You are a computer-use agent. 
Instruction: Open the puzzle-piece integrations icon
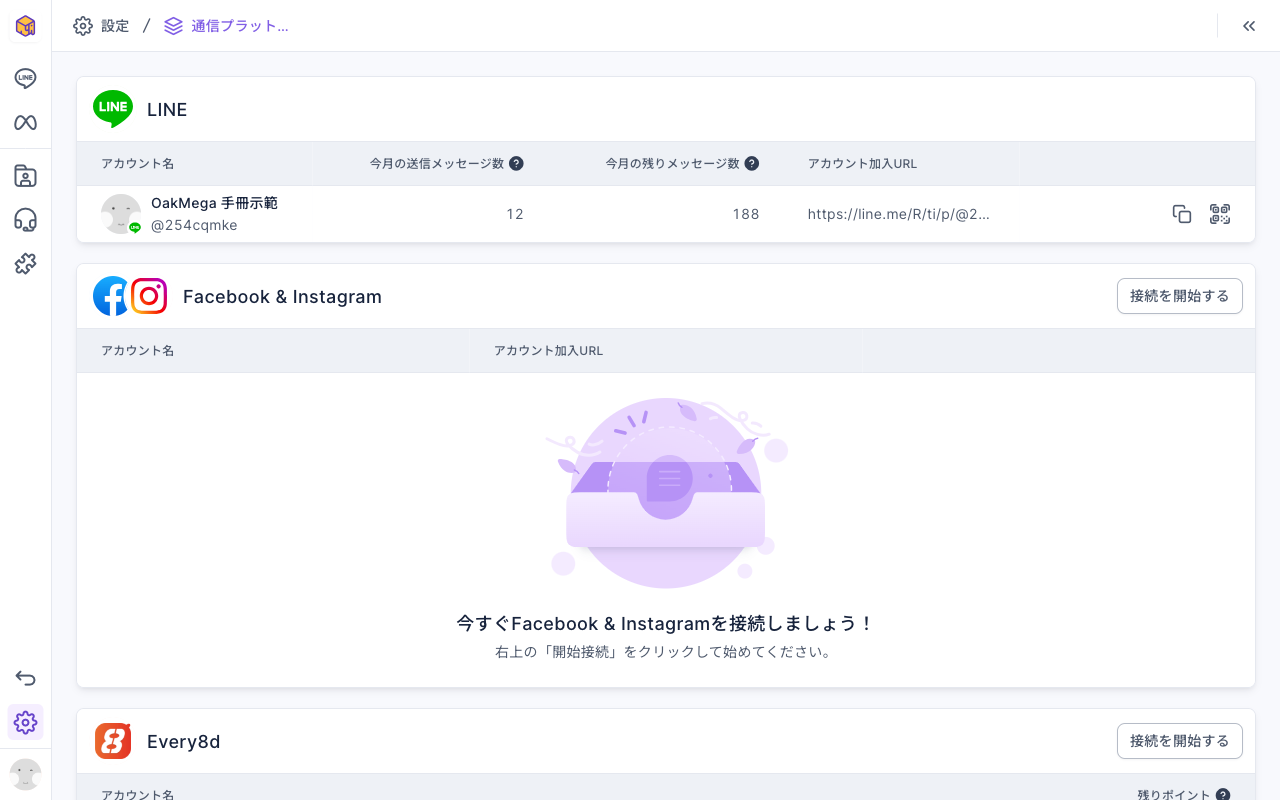25,264
